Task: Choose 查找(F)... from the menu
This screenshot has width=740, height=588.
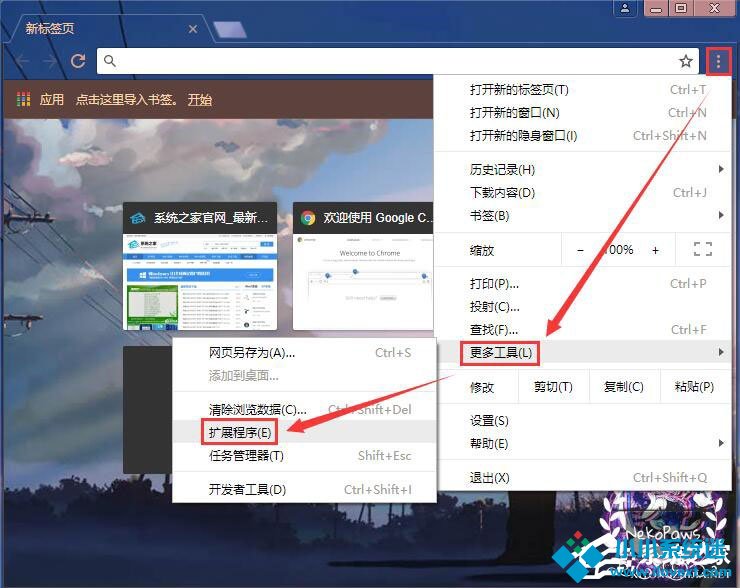Action: [582, 329]
